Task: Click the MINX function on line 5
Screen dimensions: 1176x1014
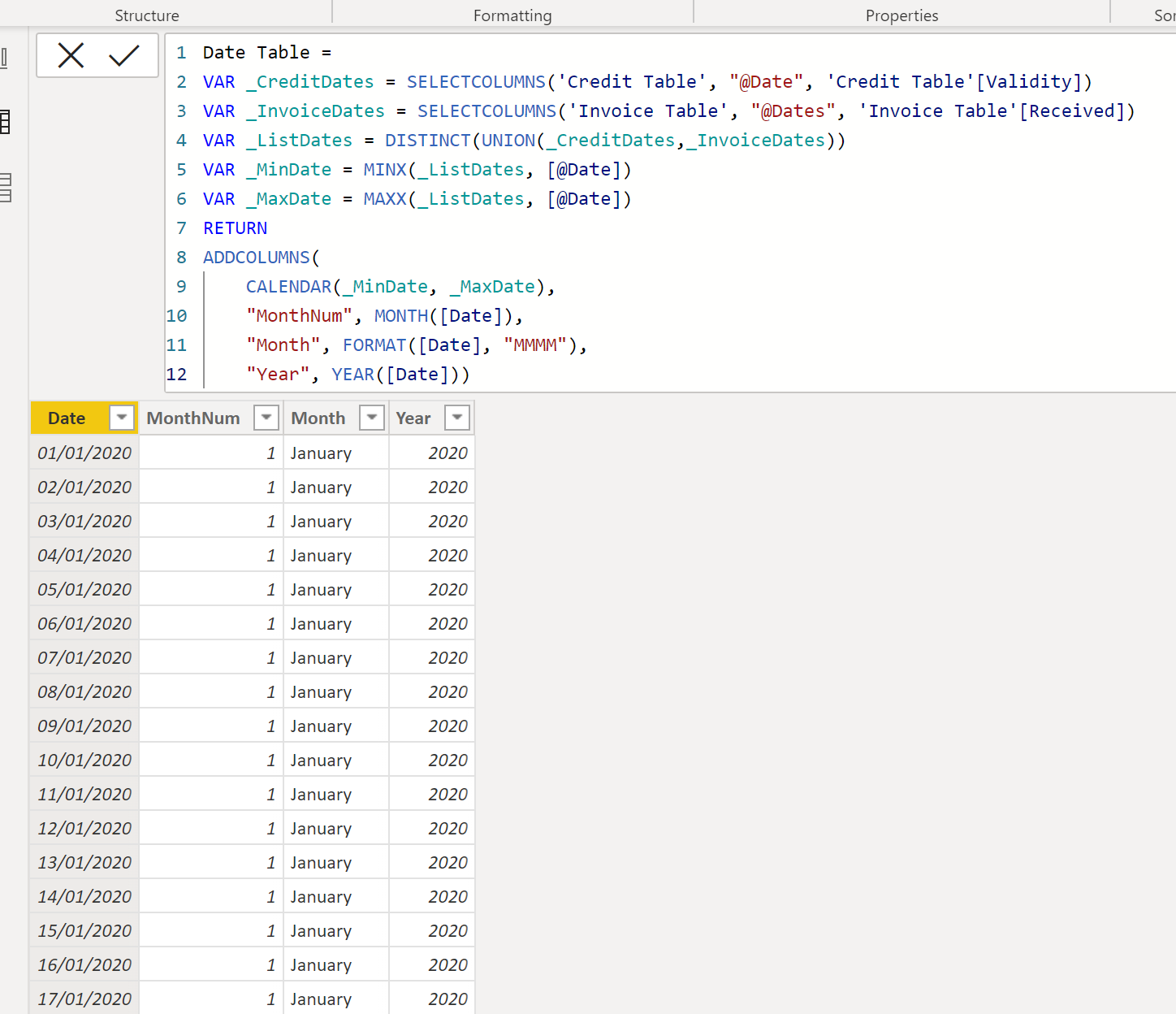Action: coord(385,170)
